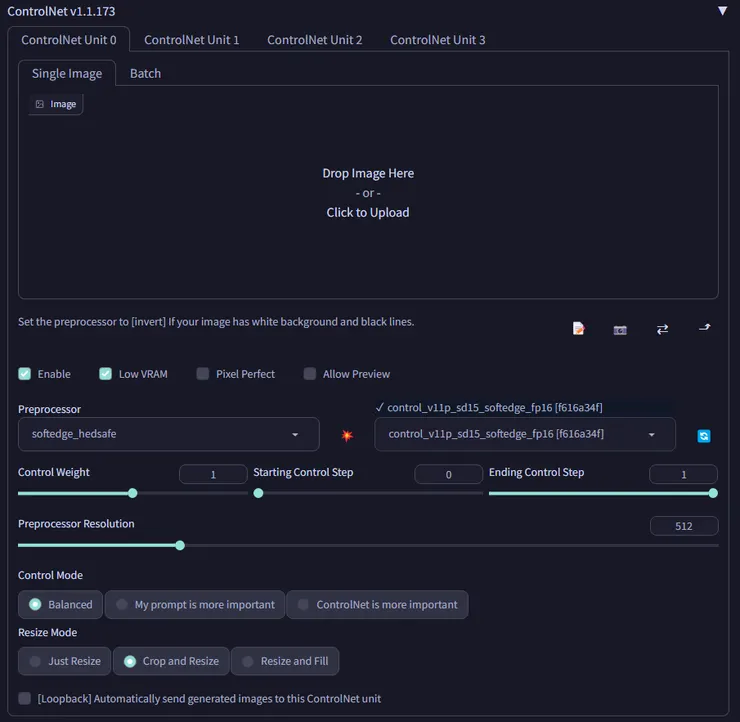The image size is (740, 722).
Task: Send dimensions with the upward arrow icon
Action: [x=704, y=327]
